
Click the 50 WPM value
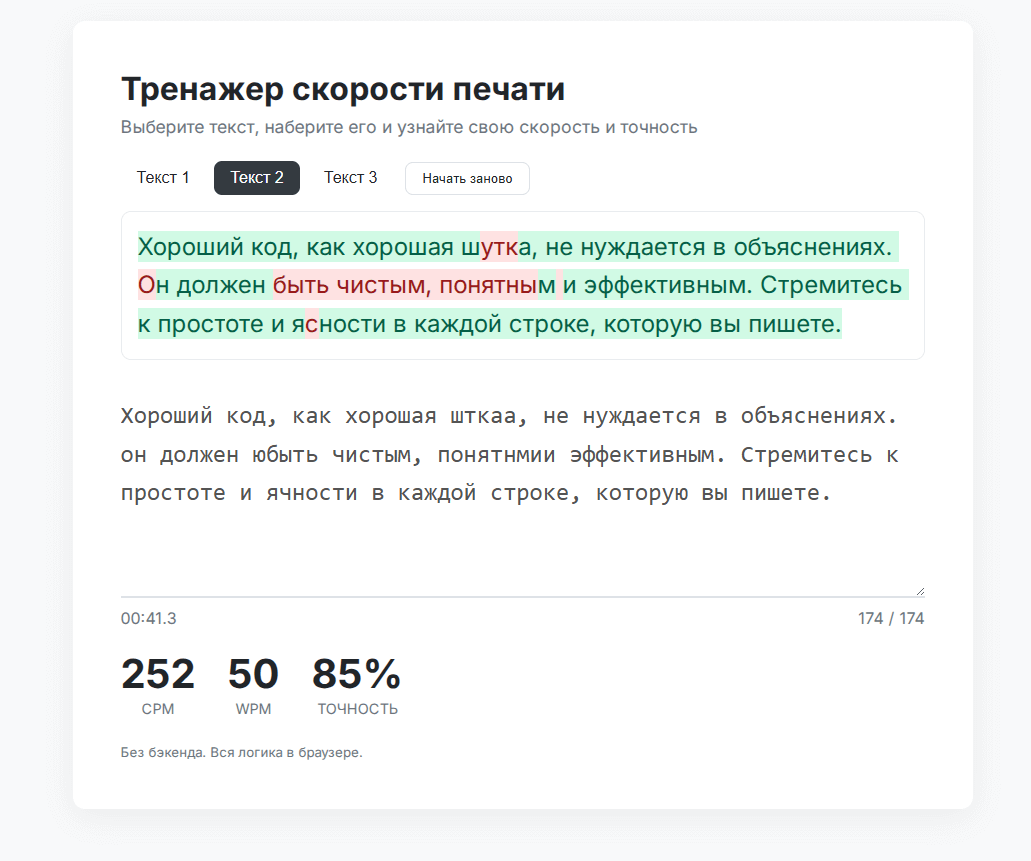253,675
